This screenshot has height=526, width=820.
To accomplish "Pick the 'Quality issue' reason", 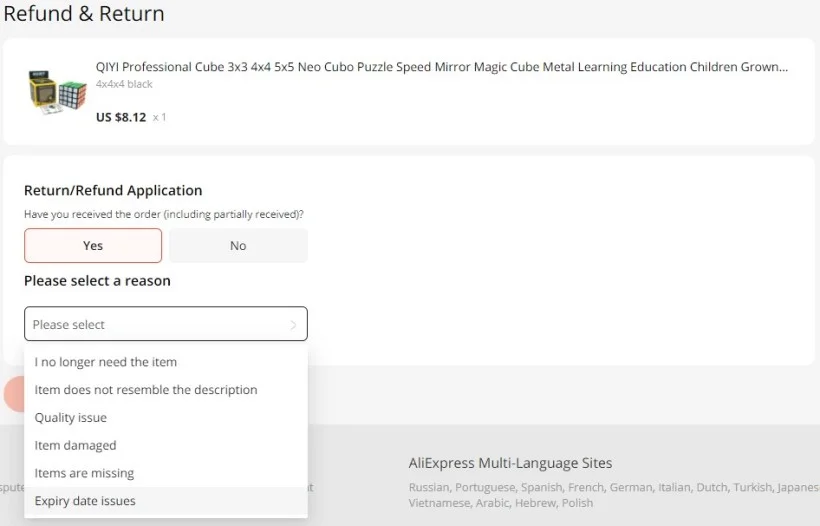I will 166,417.
